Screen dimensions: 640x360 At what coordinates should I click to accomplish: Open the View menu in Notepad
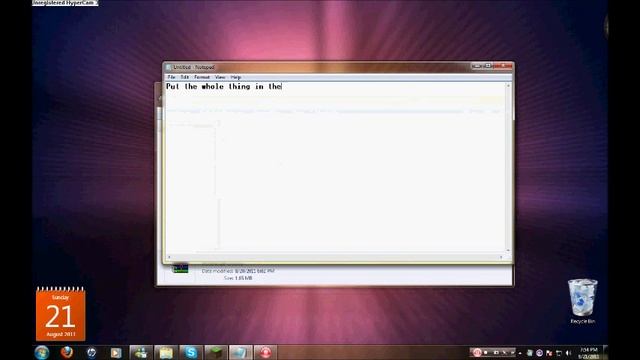coord(220,77)
